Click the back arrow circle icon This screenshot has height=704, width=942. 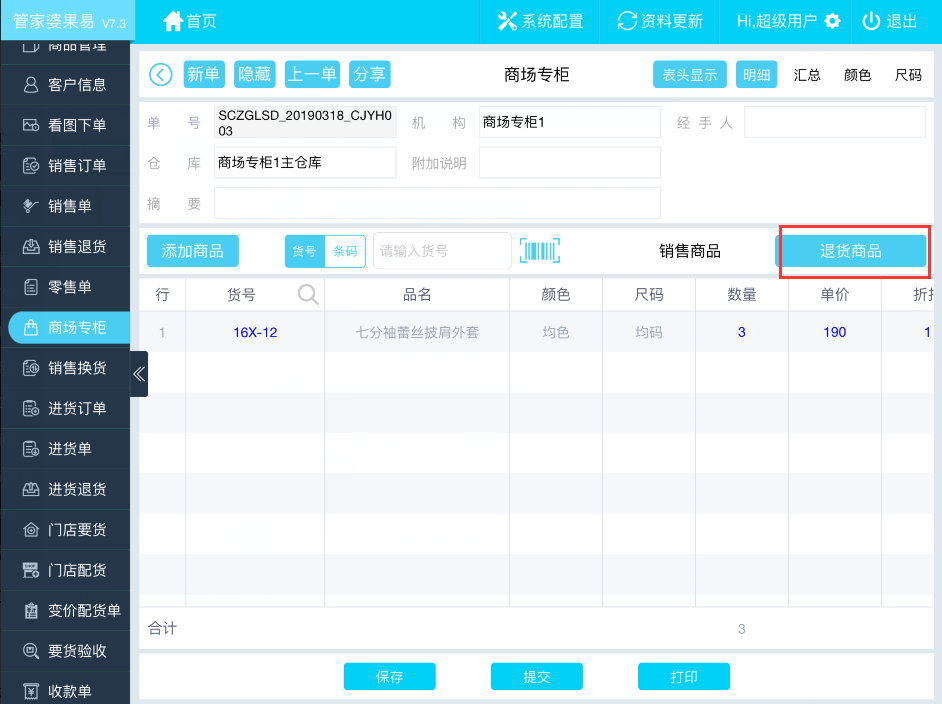coord(160,74)
